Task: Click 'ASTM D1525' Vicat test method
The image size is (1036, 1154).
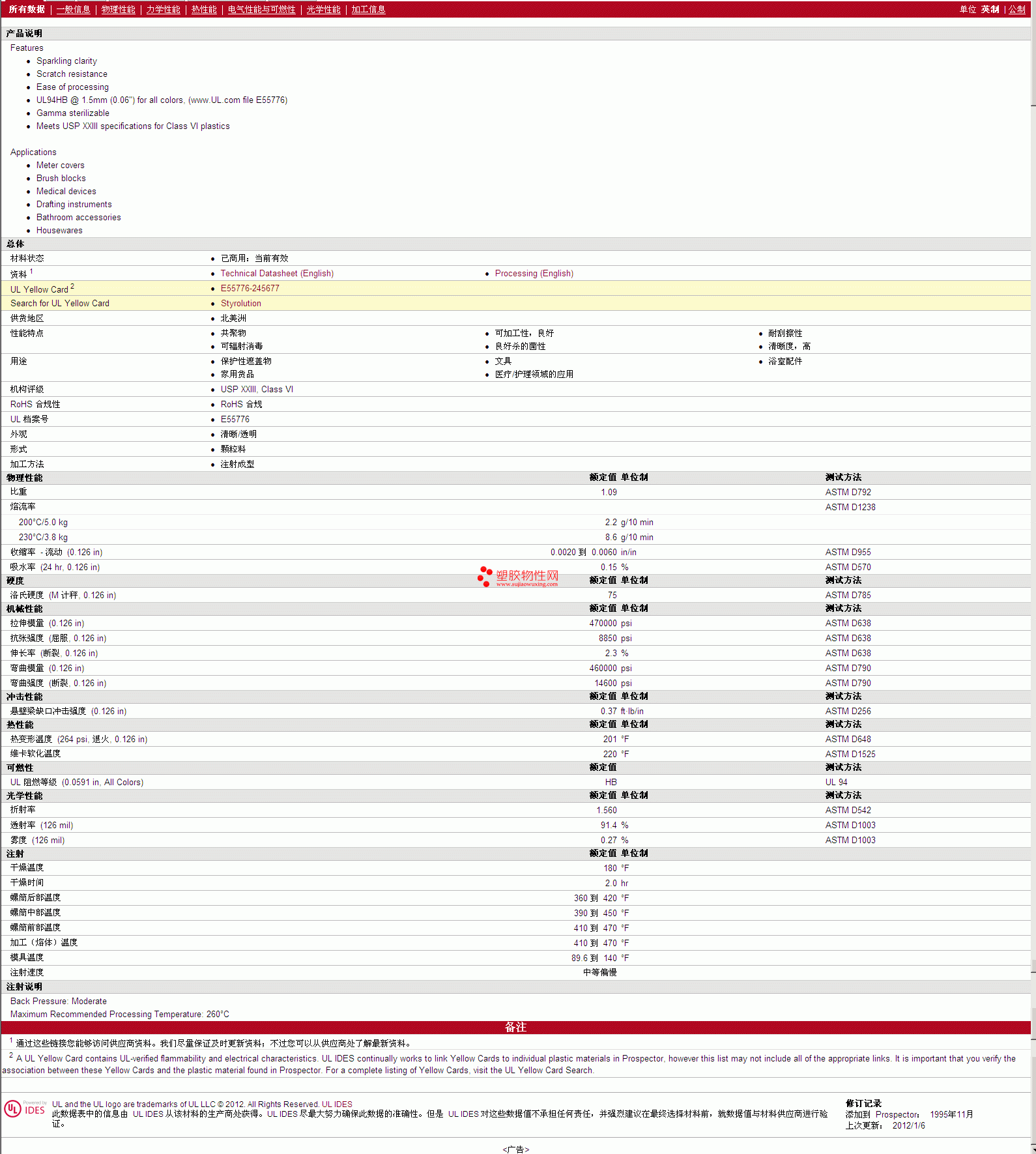Action: point(850,755)
